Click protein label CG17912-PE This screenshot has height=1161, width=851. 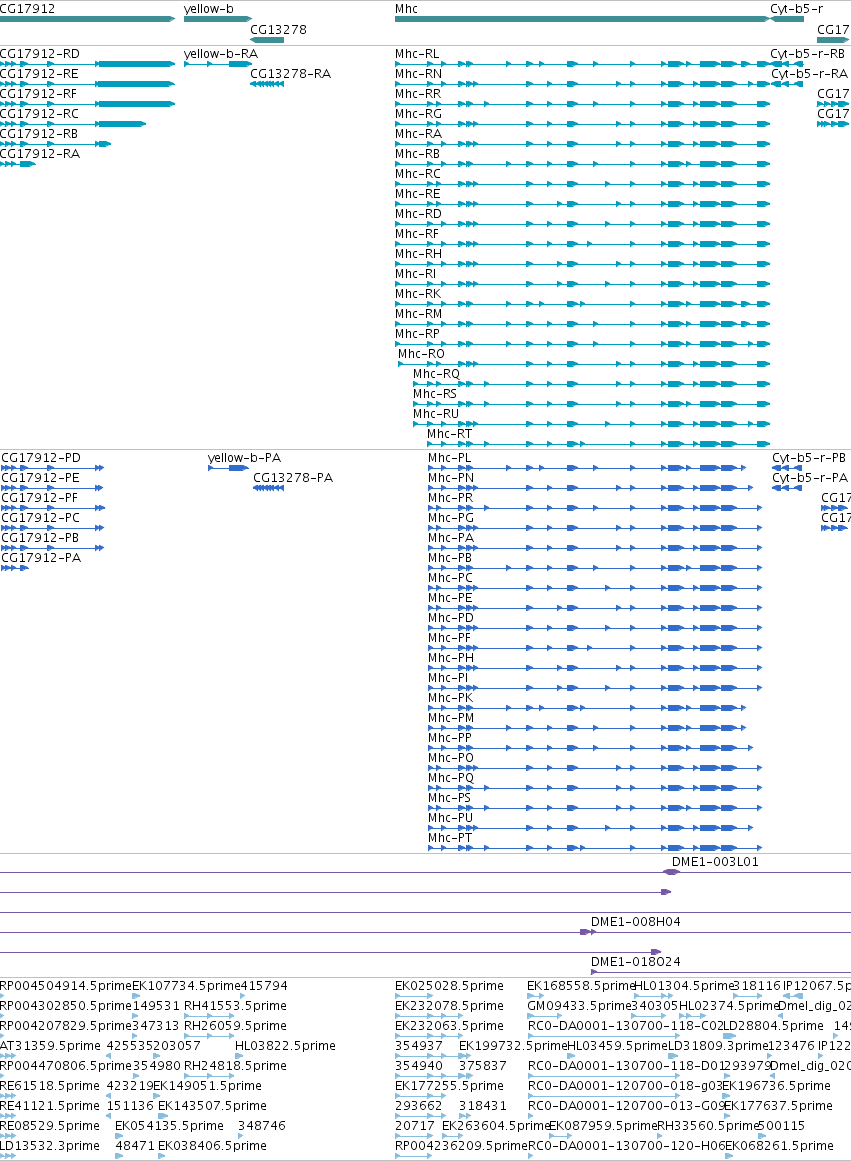(40, 478)
